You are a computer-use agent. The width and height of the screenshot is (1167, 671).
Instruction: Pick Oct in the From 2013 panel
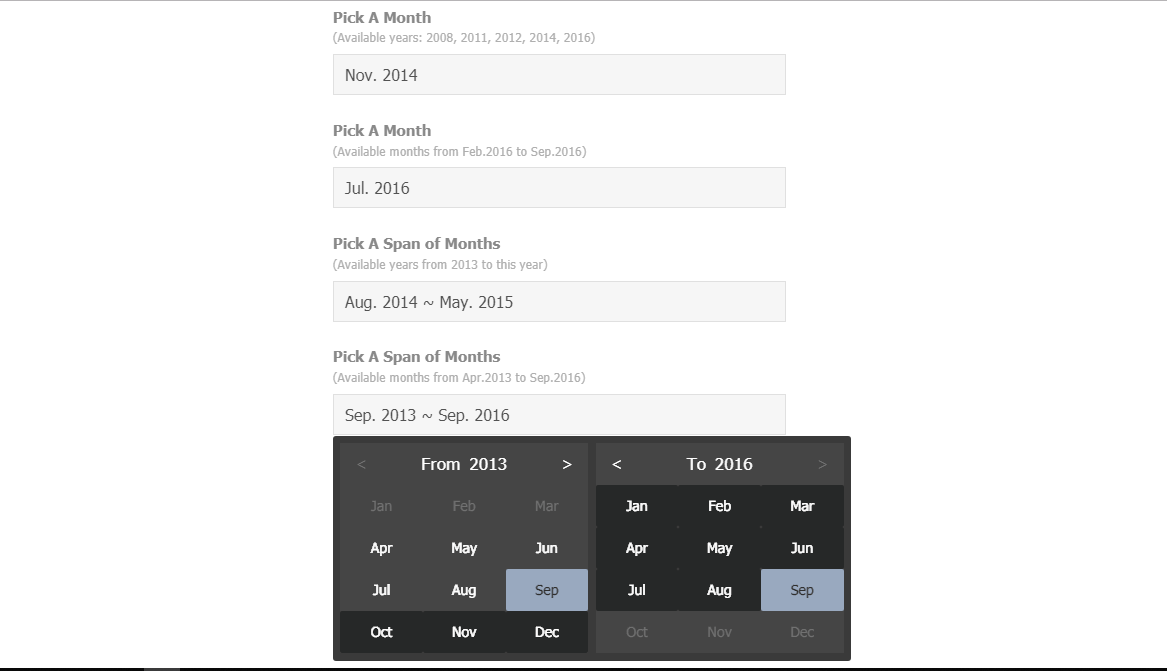pos(381,632)
